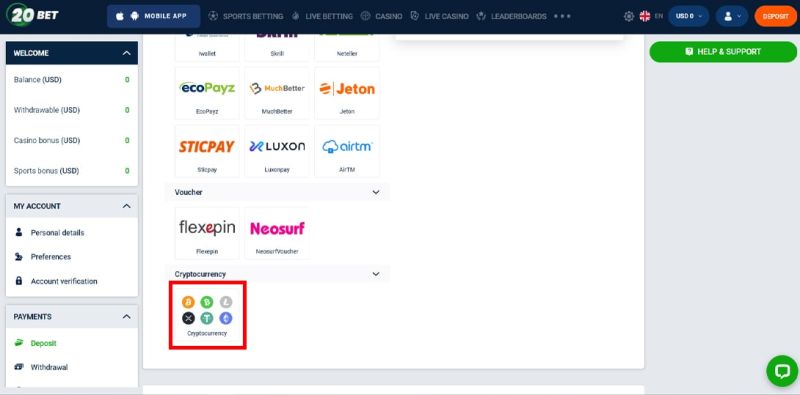Collapse the My Account panel

pyautogui.click(x=127, y=206)
